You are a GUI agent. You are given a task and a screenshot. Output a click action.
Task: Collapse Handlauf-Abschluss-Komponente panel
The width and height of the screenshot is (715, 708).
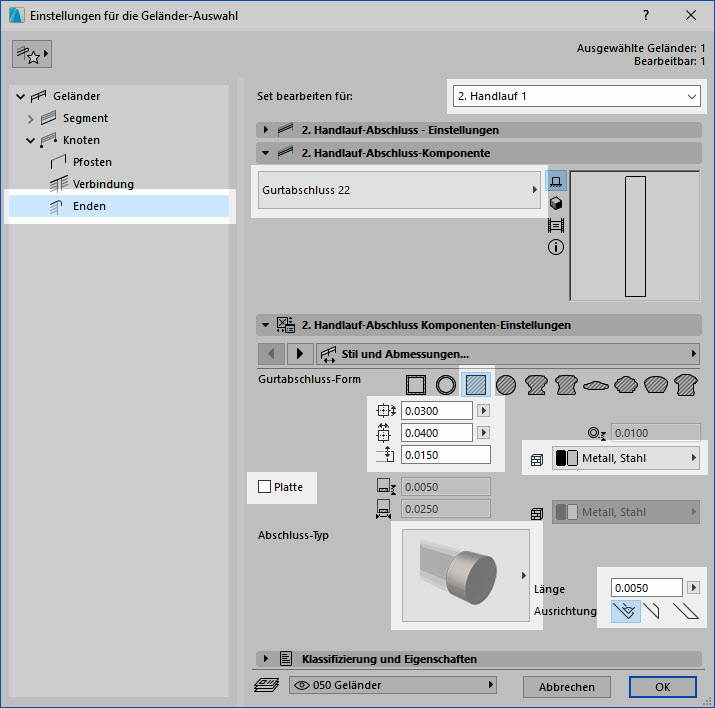pos(266,153)
